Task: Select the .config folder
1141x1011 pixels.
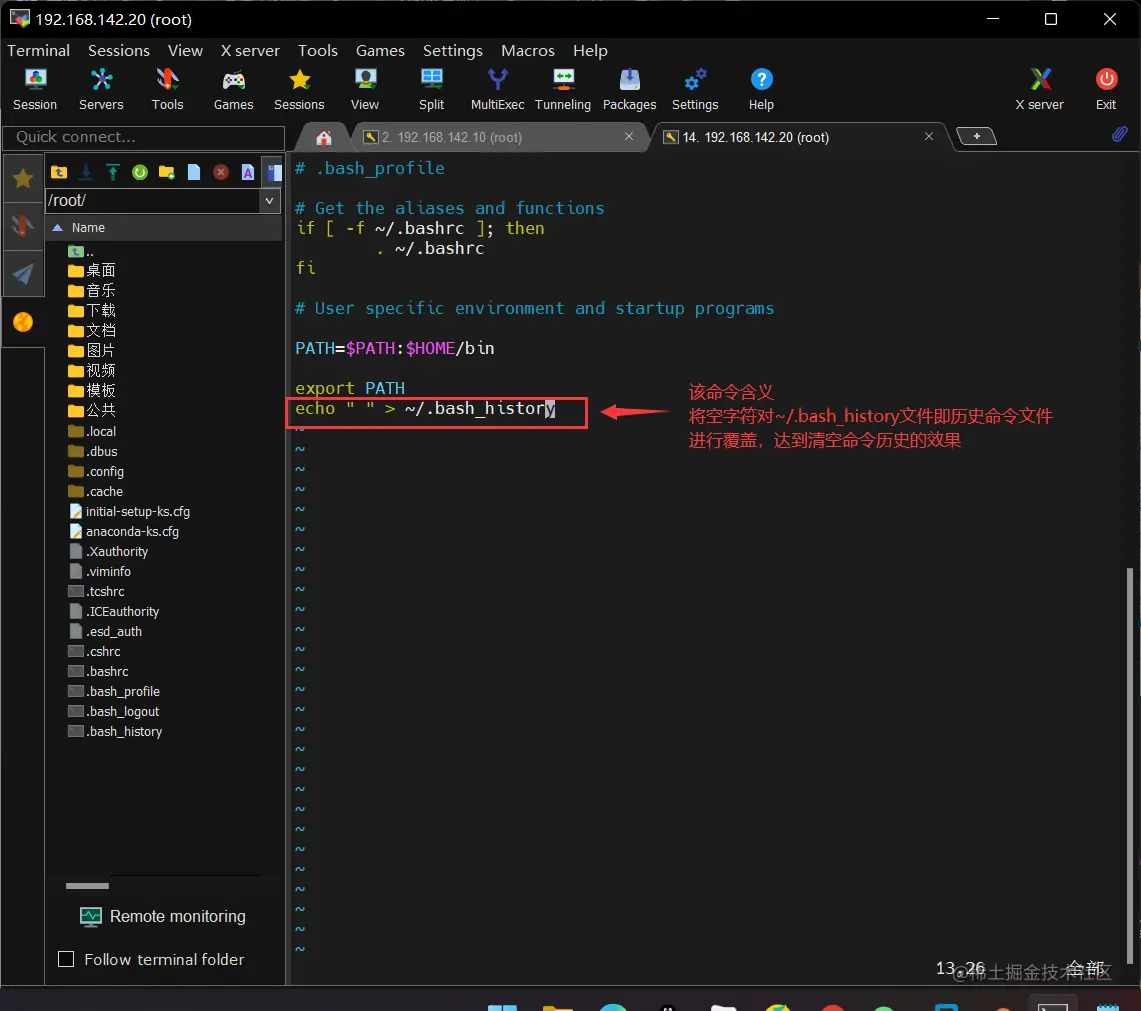Action: tap(95, 471)
